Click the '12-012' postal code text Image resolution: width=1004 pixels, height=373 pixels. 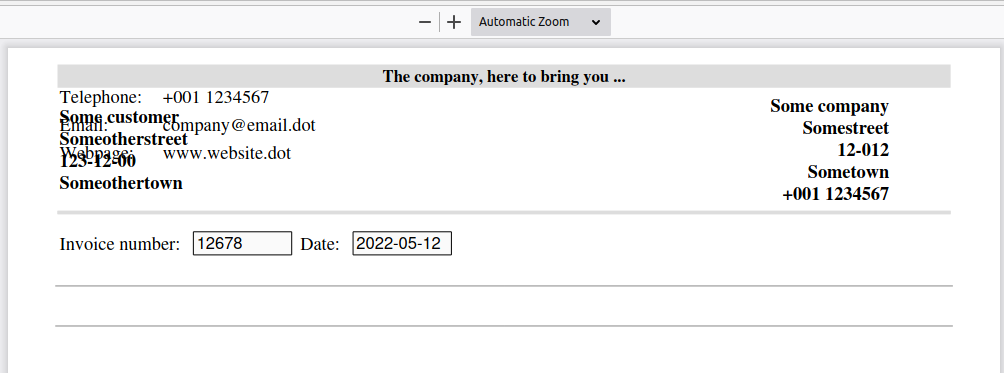(863, 150)
